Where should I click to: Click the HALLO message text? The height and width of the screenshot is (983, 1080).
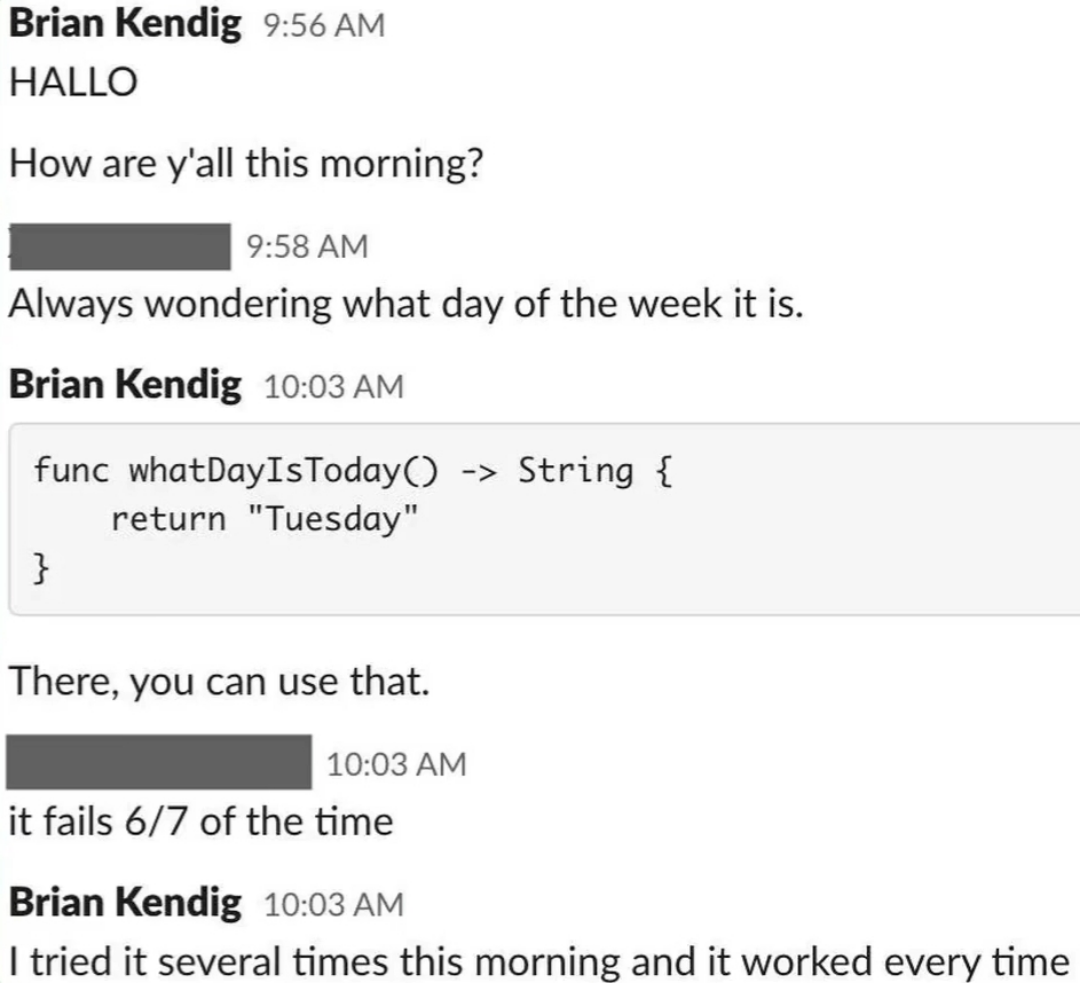click(72, 84)
